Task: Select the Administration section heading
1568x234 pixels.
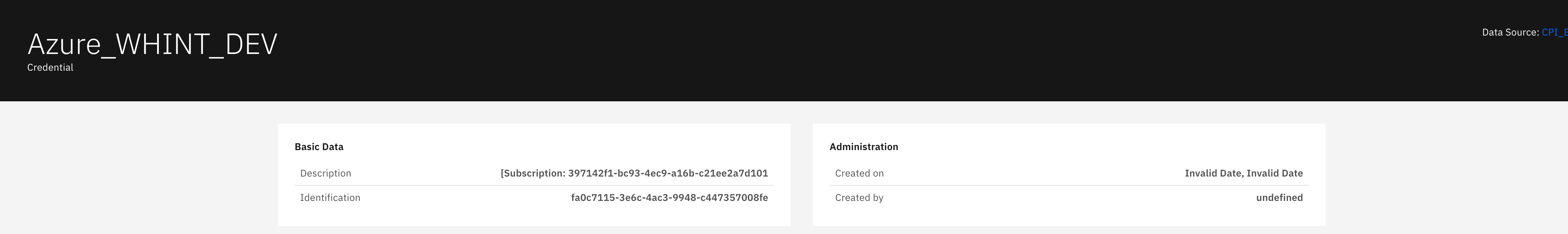Action: 863,147
